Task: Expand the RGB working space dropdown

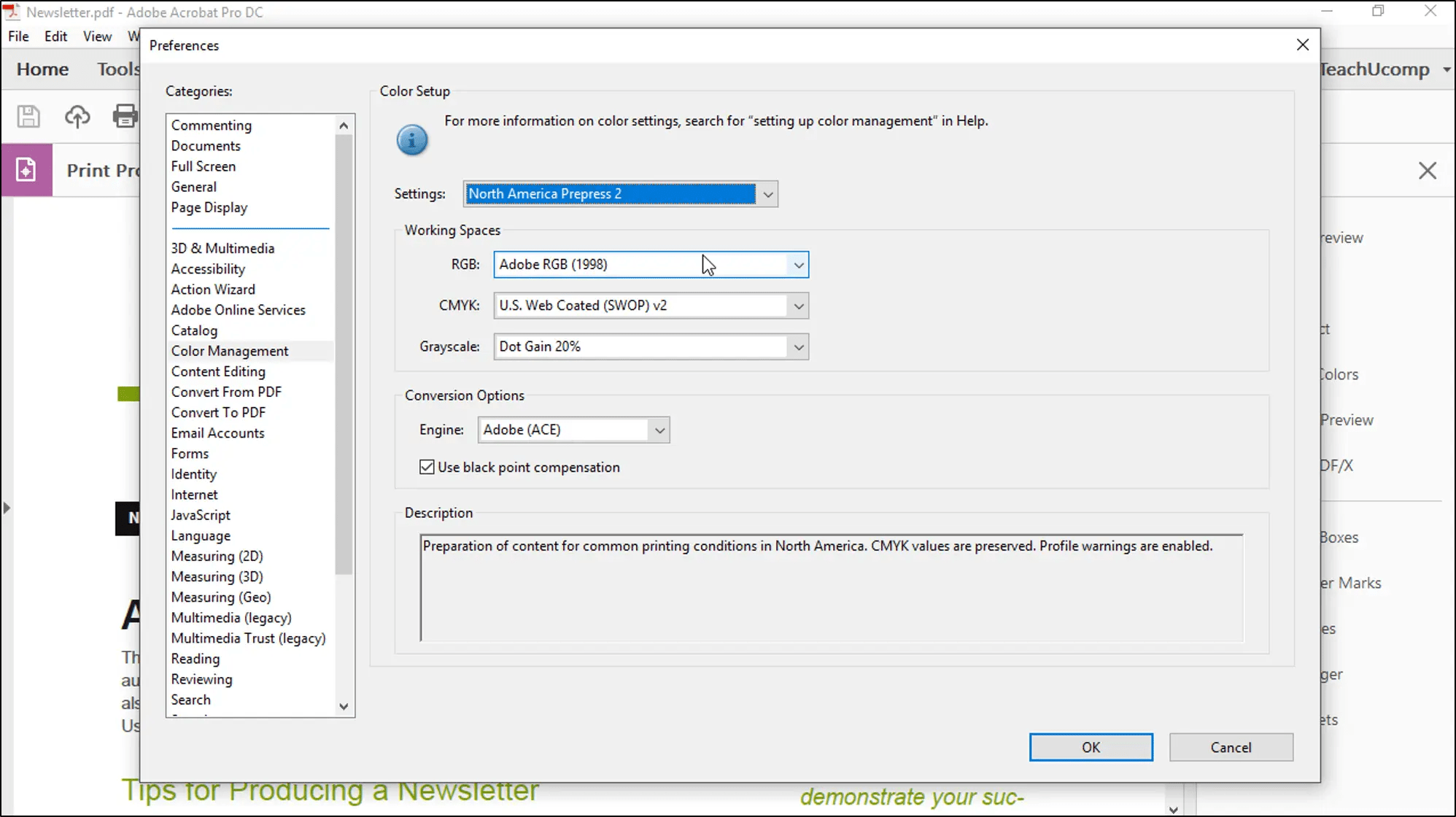Action: point(798,265)
